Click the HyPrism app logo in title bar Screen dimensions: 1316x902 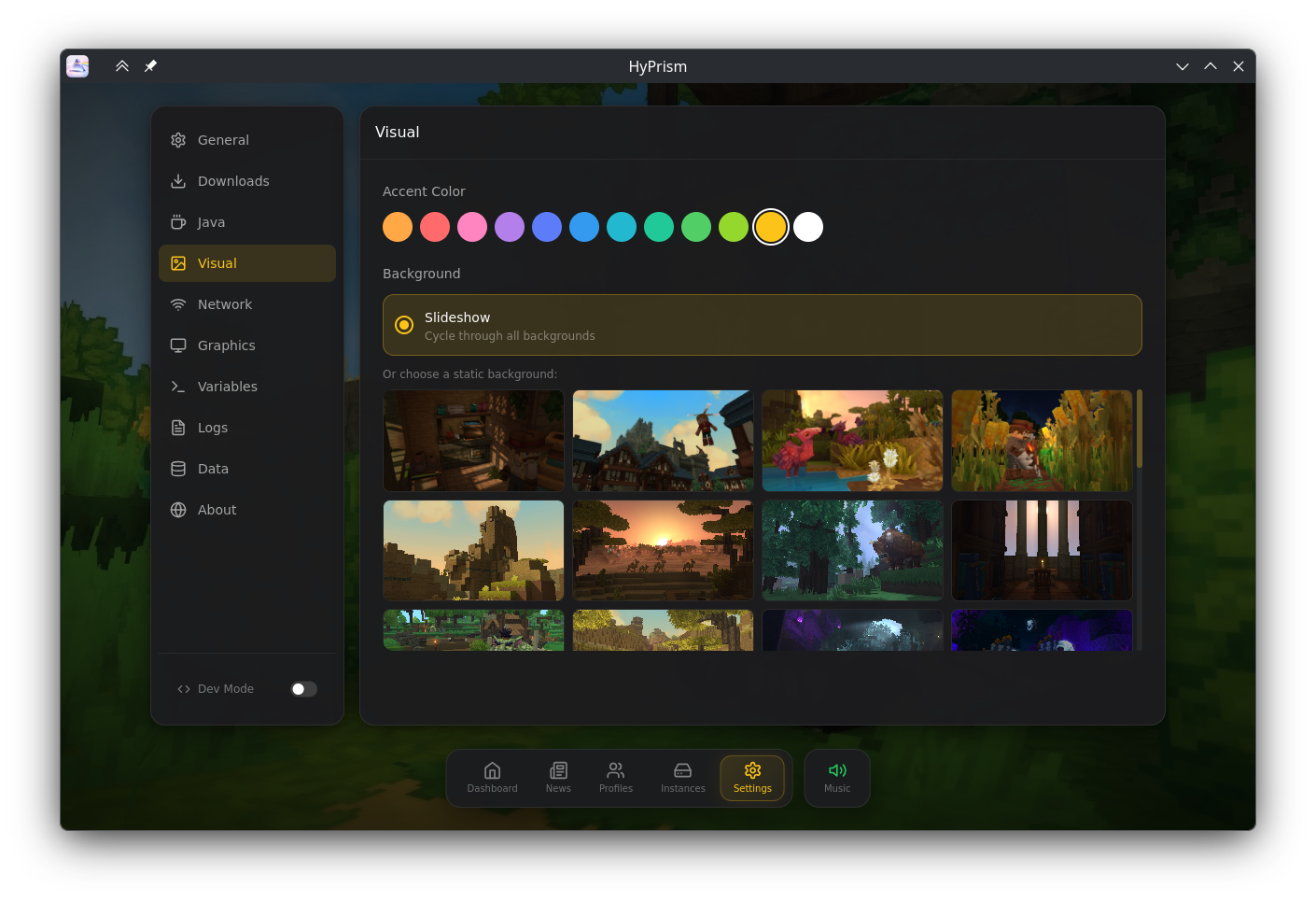coord(77,66)
